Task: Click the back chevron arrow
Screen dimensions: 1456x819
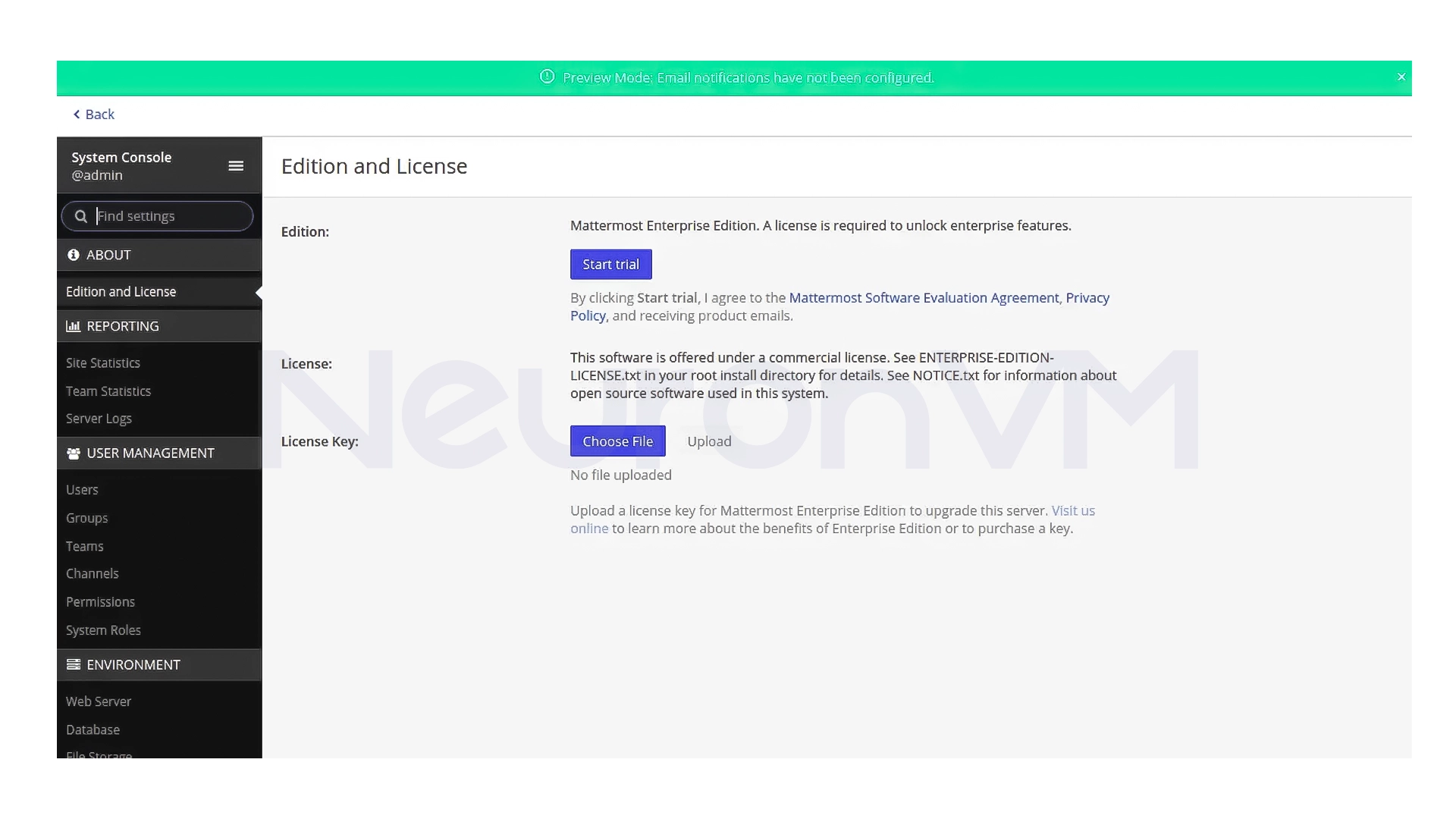Action: click(76, 114)
